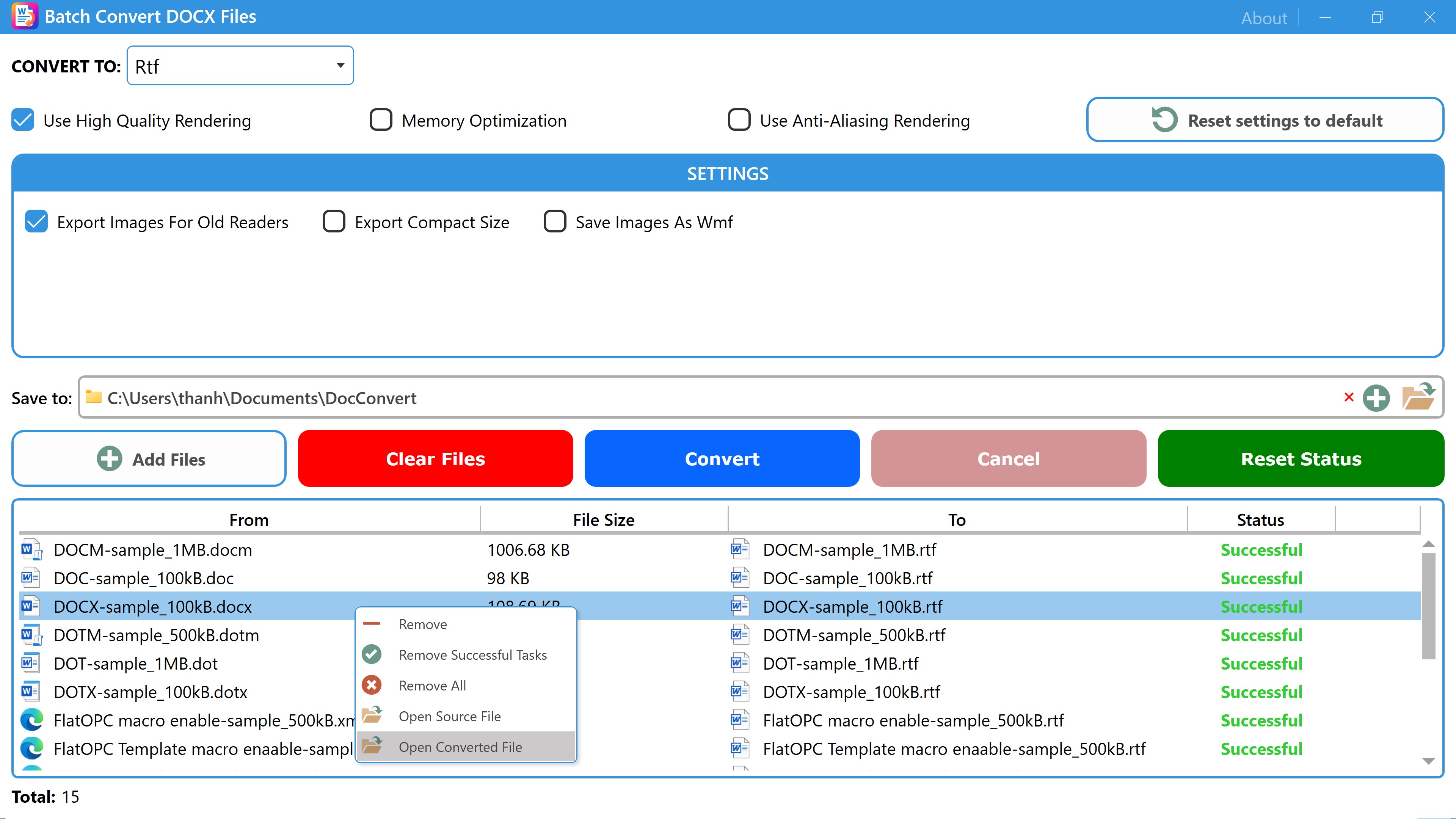Image resolution: width=1456 pixels, height=819 pixels.
Task: Tick Export Compact Size option
Action: point(334,221)
